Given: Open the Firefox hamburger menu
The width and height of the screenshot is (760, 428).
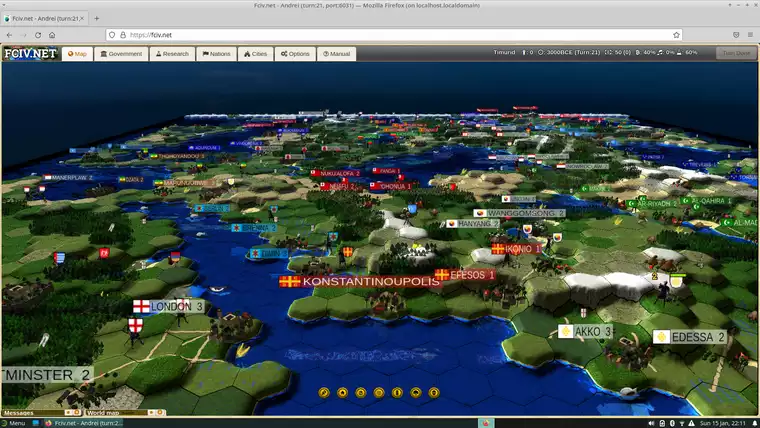Looking at the screenshot, I should [747, 34].
